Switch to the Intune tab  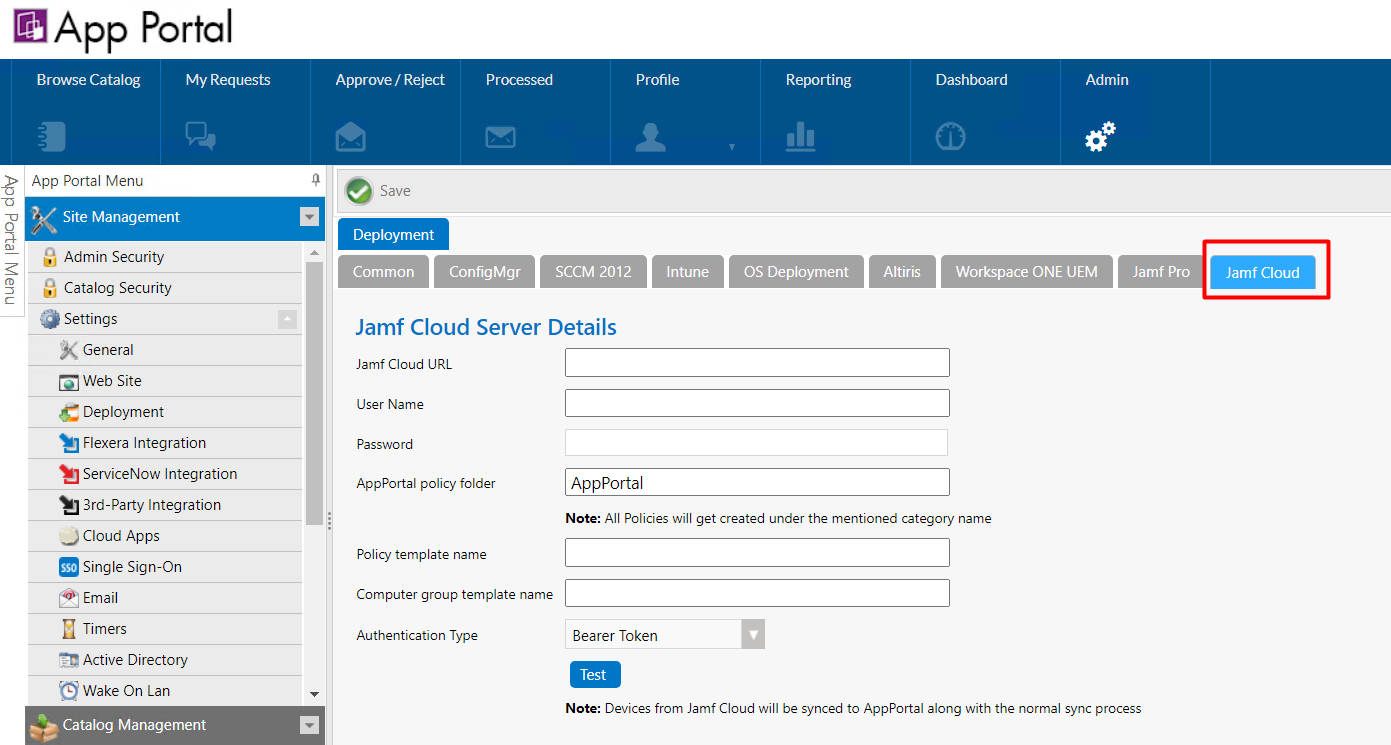(687, 272)
